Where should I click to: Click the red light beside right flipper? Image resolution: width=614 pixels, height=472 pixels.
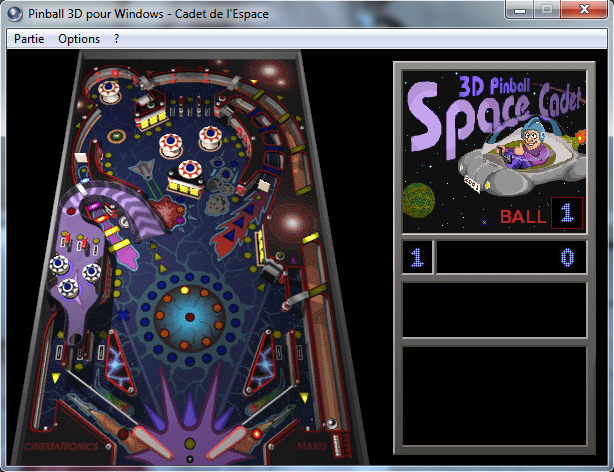[257, 434]
